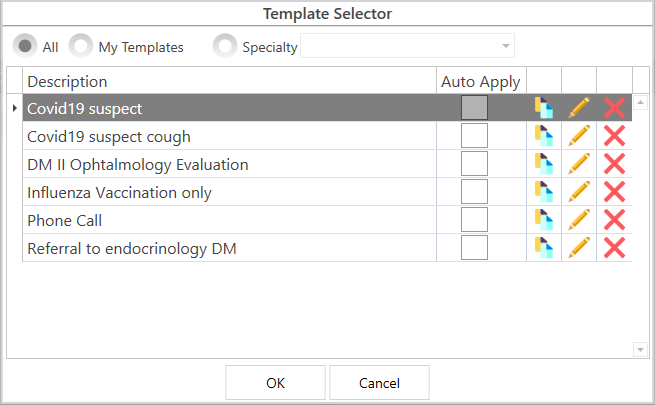
Task: Delete the DM II Ophtalmology Evaluation template
Action: (615, 164)
